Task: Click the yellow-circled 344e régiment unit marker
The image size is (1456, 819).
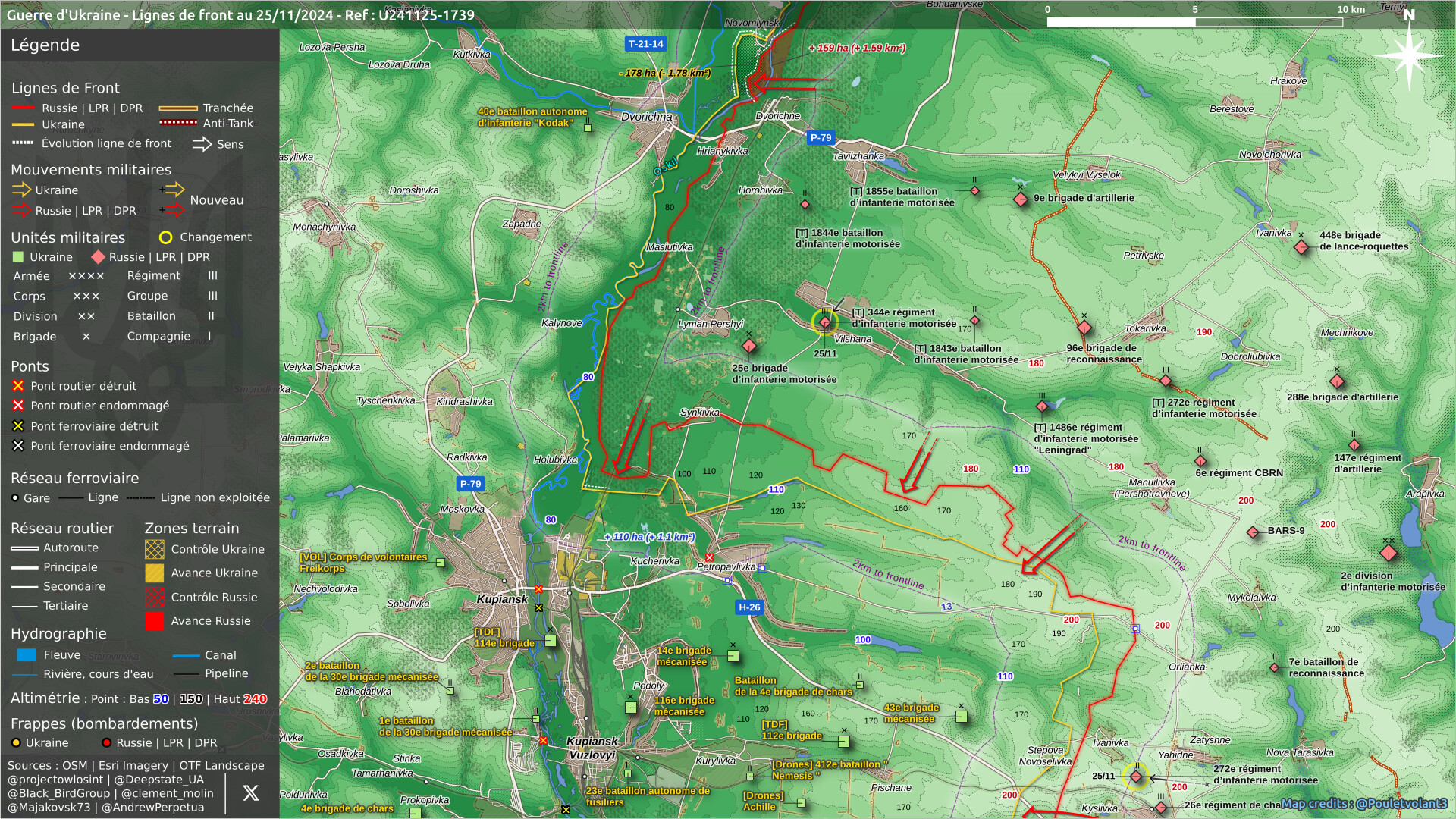Action: click(825, 322)
